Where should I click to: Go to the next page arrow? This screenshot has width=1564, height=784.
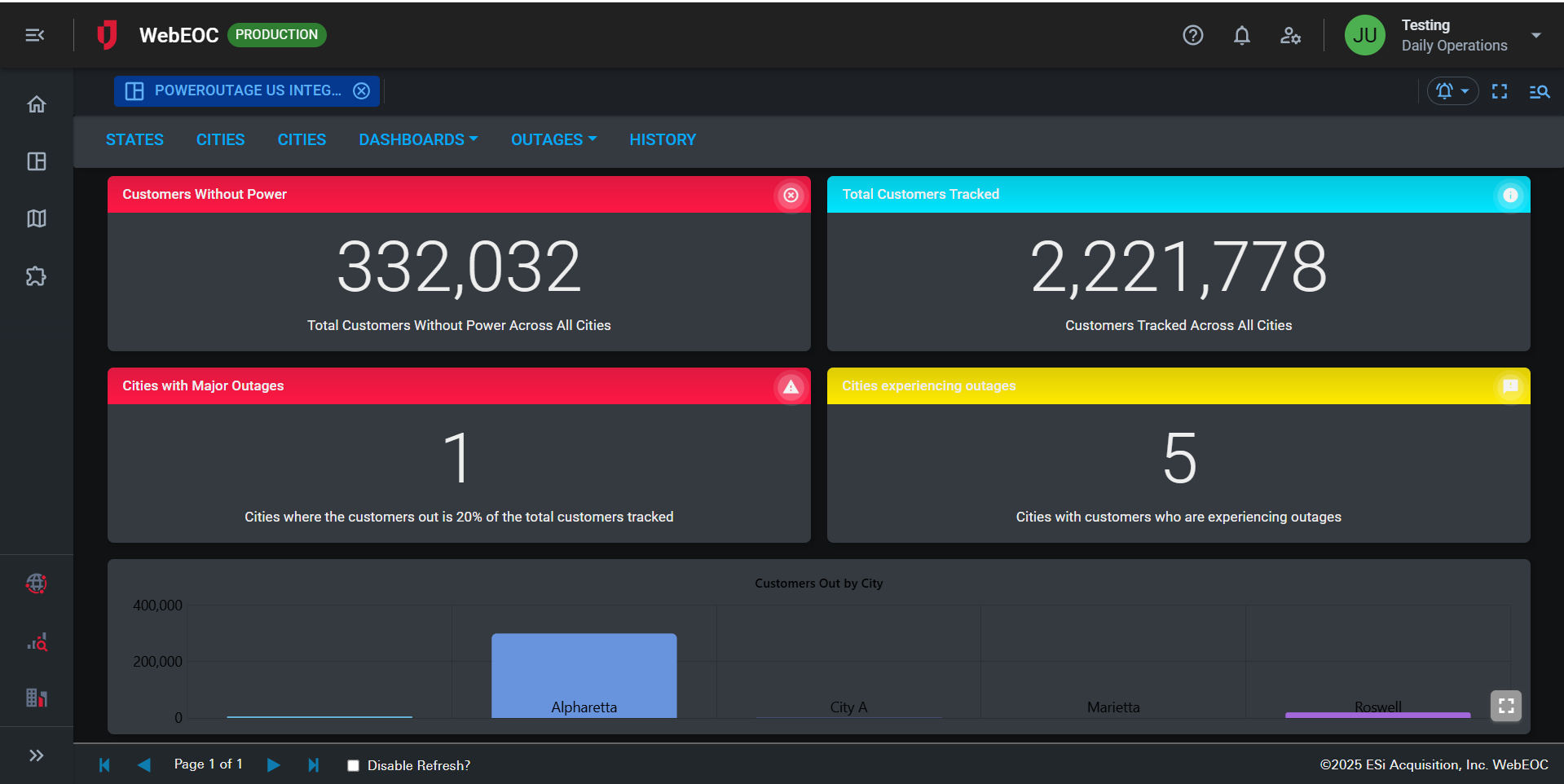click(x=273, y=764)
